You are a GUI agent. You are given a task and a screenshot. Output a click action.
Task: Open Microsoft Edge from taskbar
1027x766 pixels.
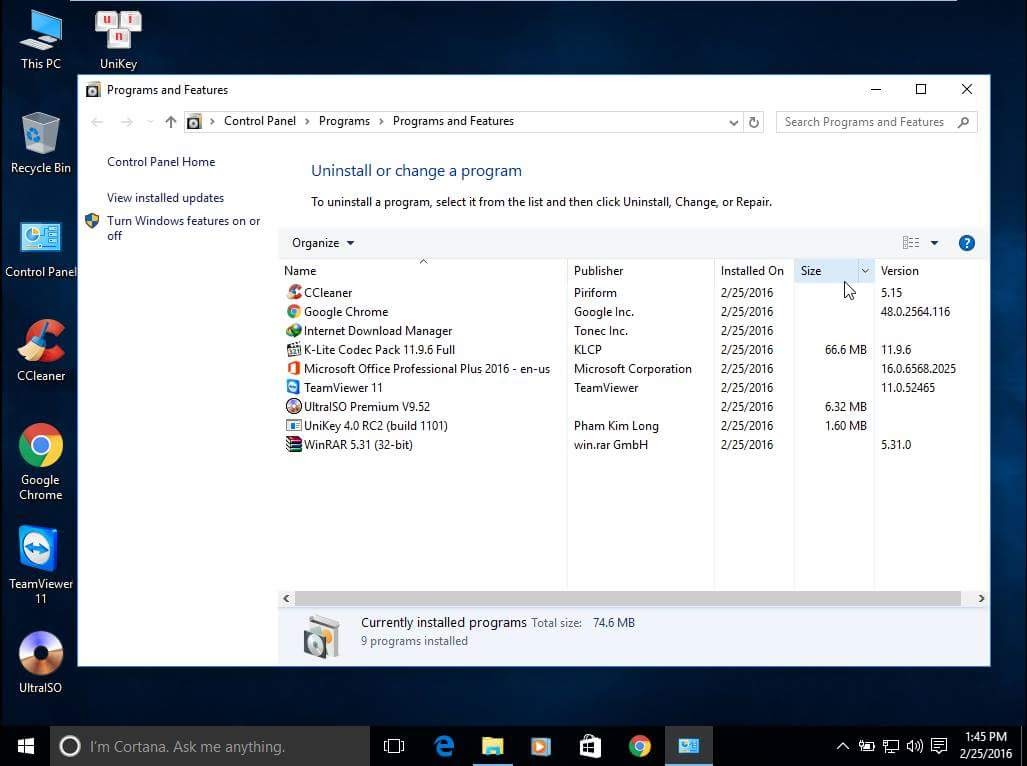[444, 746]
